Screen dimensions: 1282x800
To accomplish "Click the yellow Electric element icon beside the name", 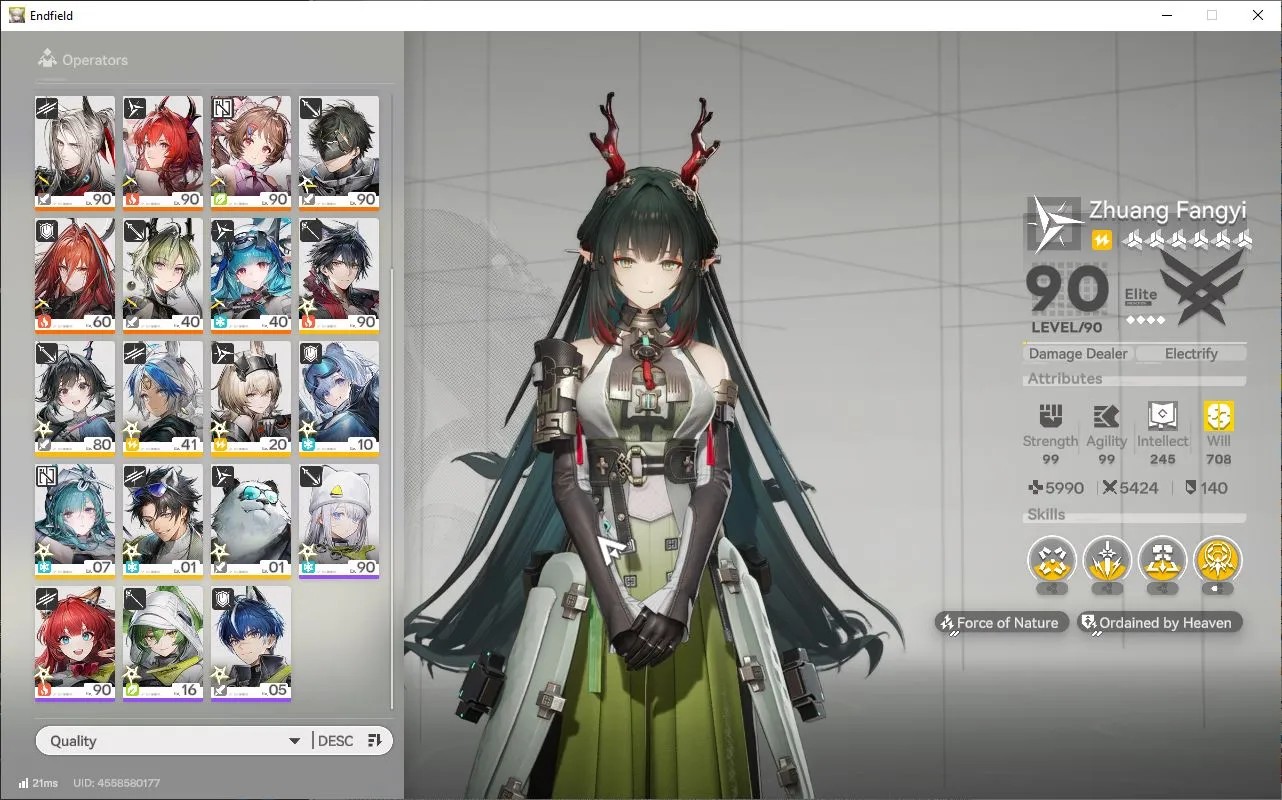I will (x=1101, y=240).
